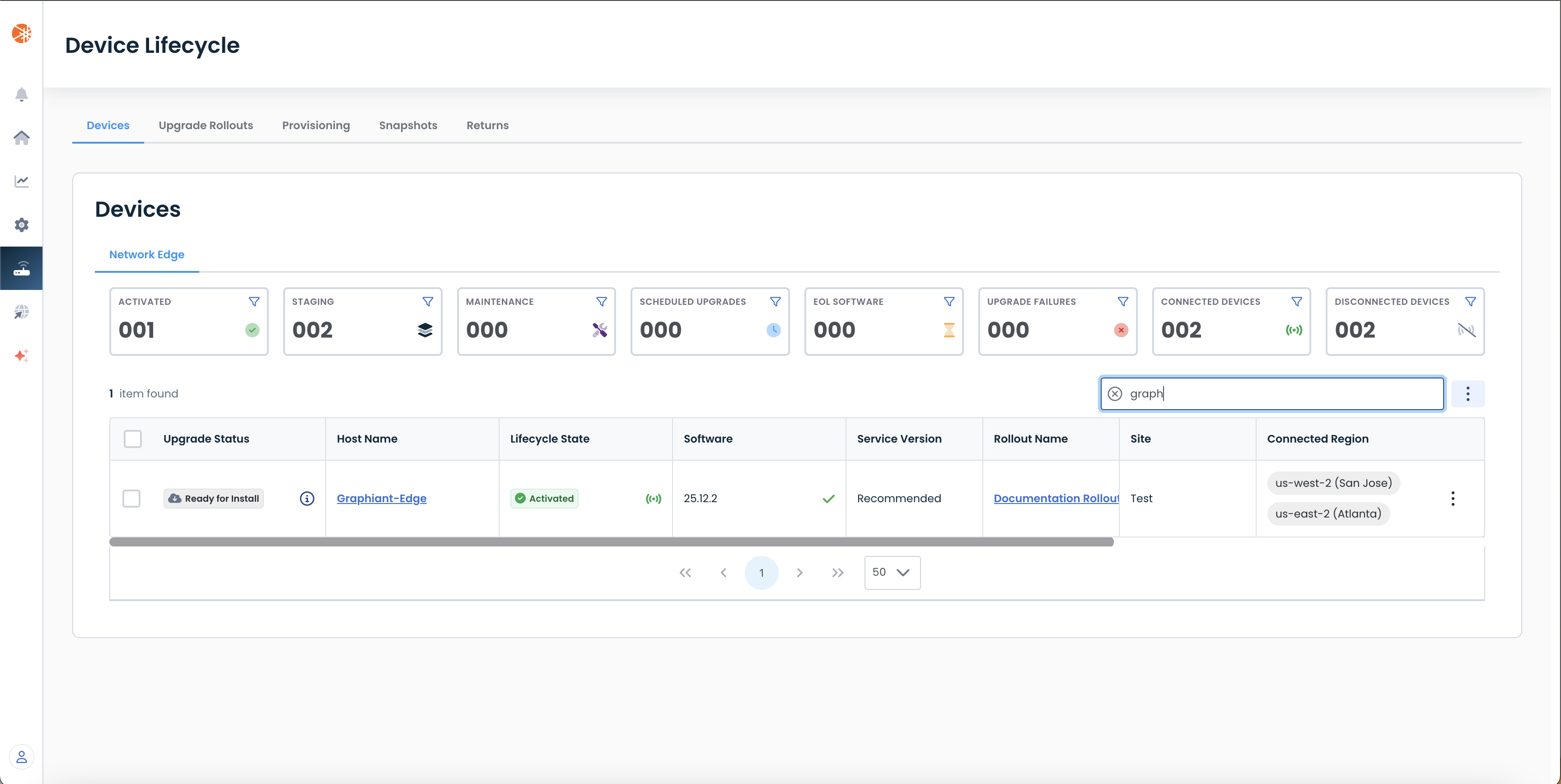
Task: Go to last page of results
Action: 838,573
